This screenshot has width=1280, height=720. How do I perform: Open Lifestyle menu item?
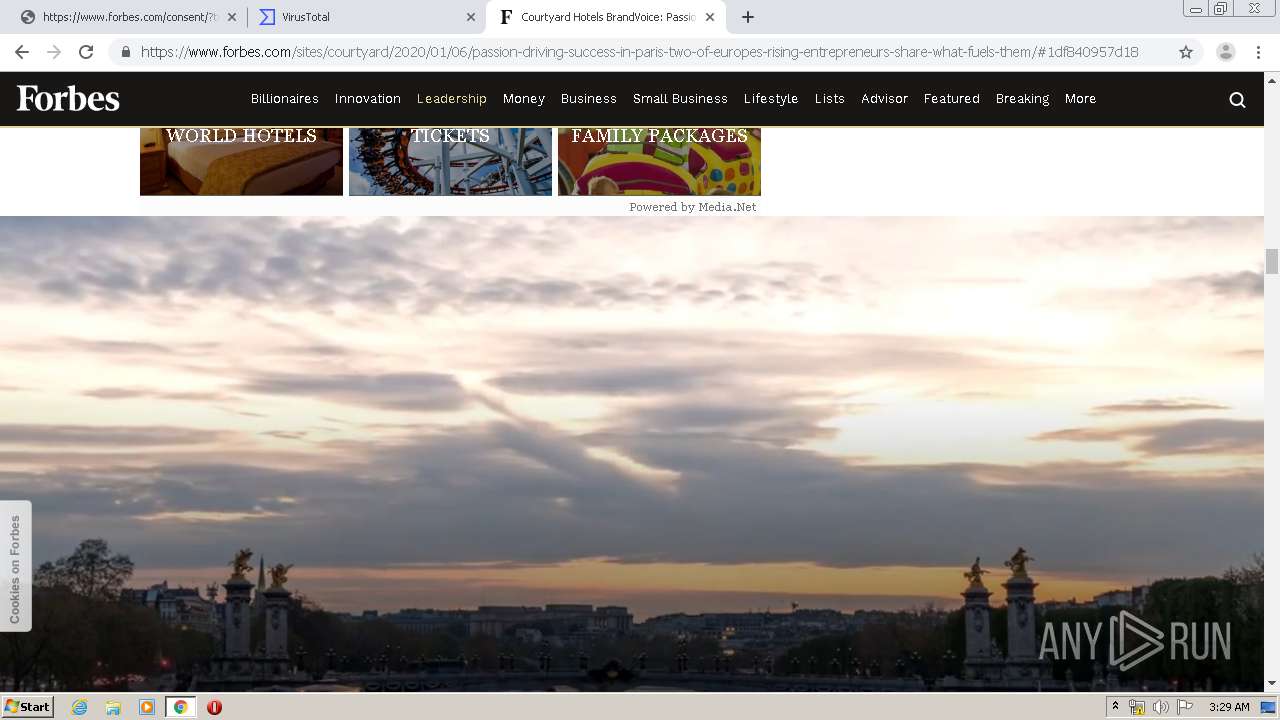pos(771,99)
